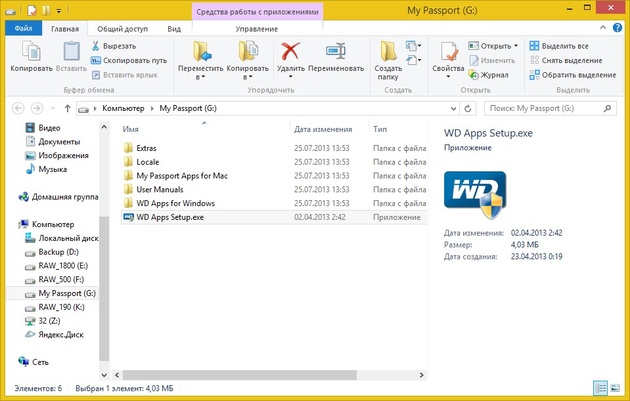Click Снять выделение (Select none)

coord(566,60)
